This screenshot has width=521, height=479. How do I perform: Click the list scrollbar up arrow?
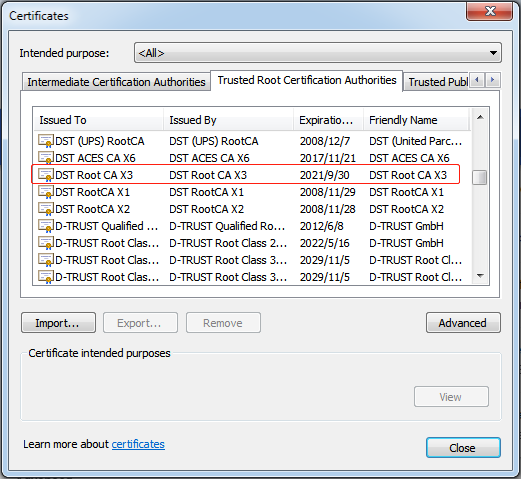point(480,117)
